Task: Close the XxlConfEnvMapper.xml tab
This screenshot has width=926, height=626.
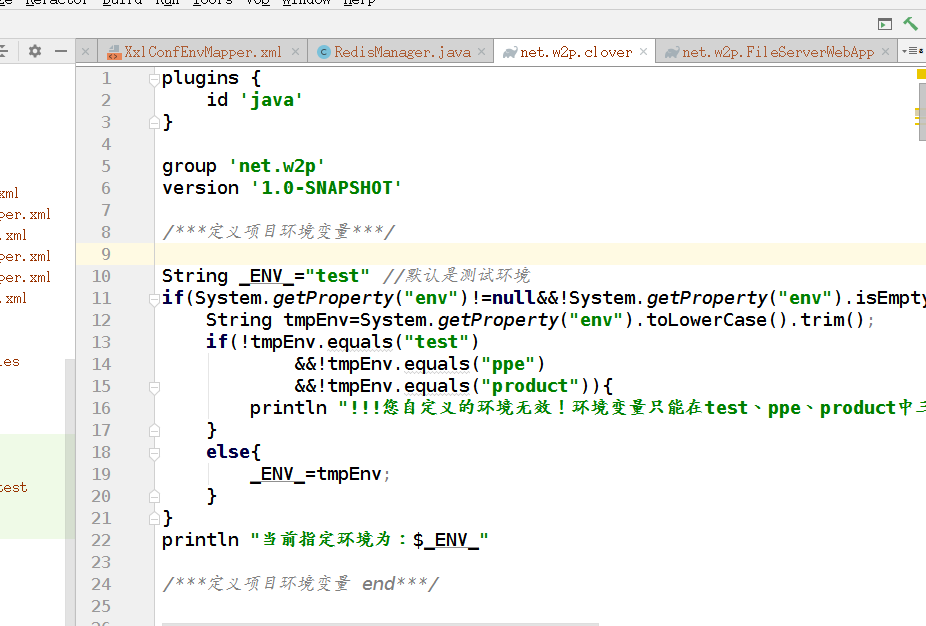Action: pos(295,52)
